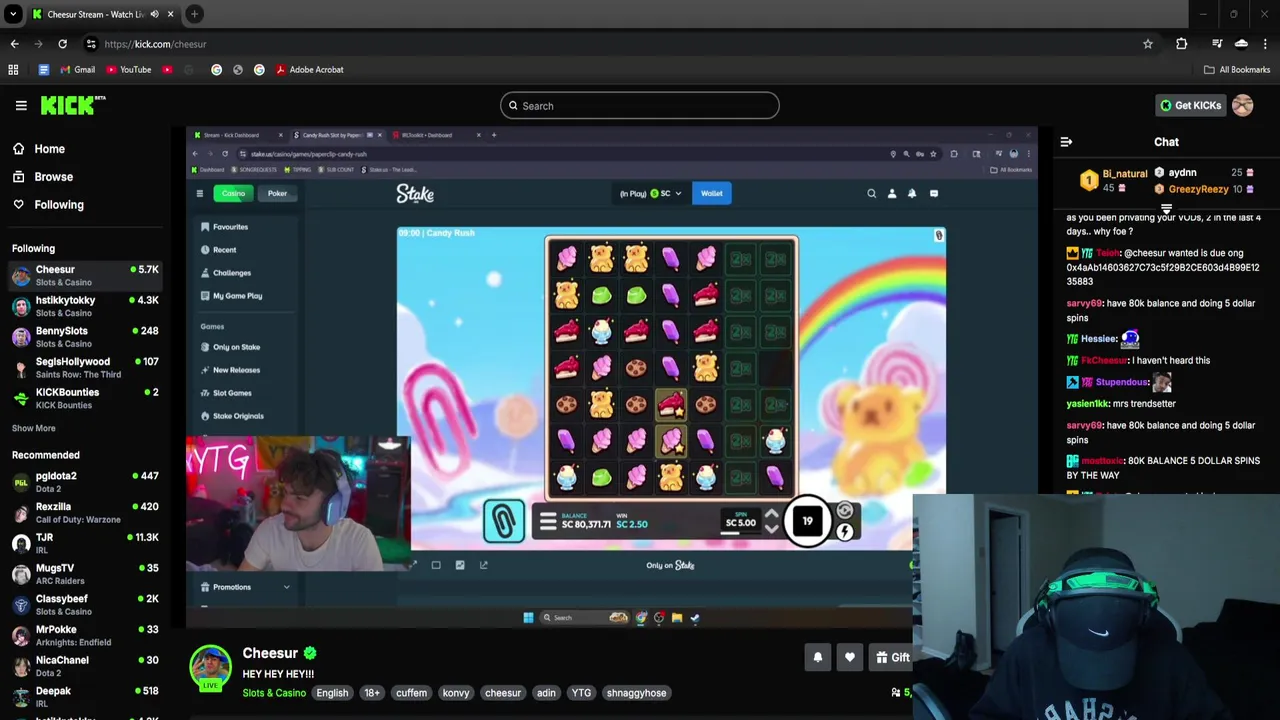The image size is (1280, 720).
Task: Click aydnn on the gift leaderboard
Action: pyautogui.click(x=1182, y=173)
